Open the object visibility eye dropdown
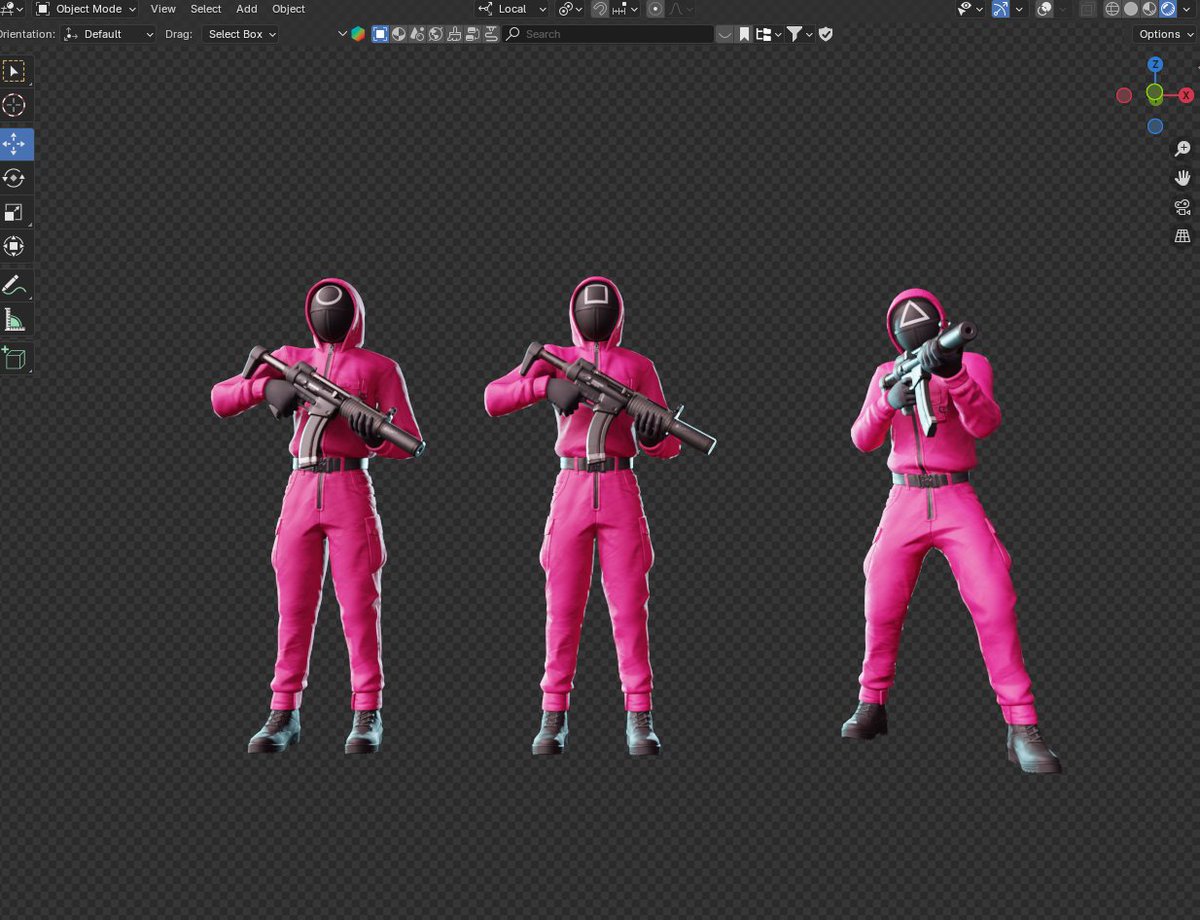Screen dimensions: 1200x920 [x=970, y=9]
